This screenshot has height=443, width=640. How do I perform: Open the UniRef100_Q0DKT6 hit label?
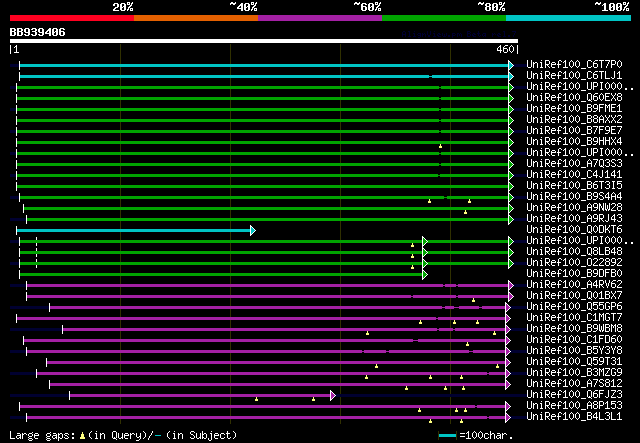click(573, 229)
